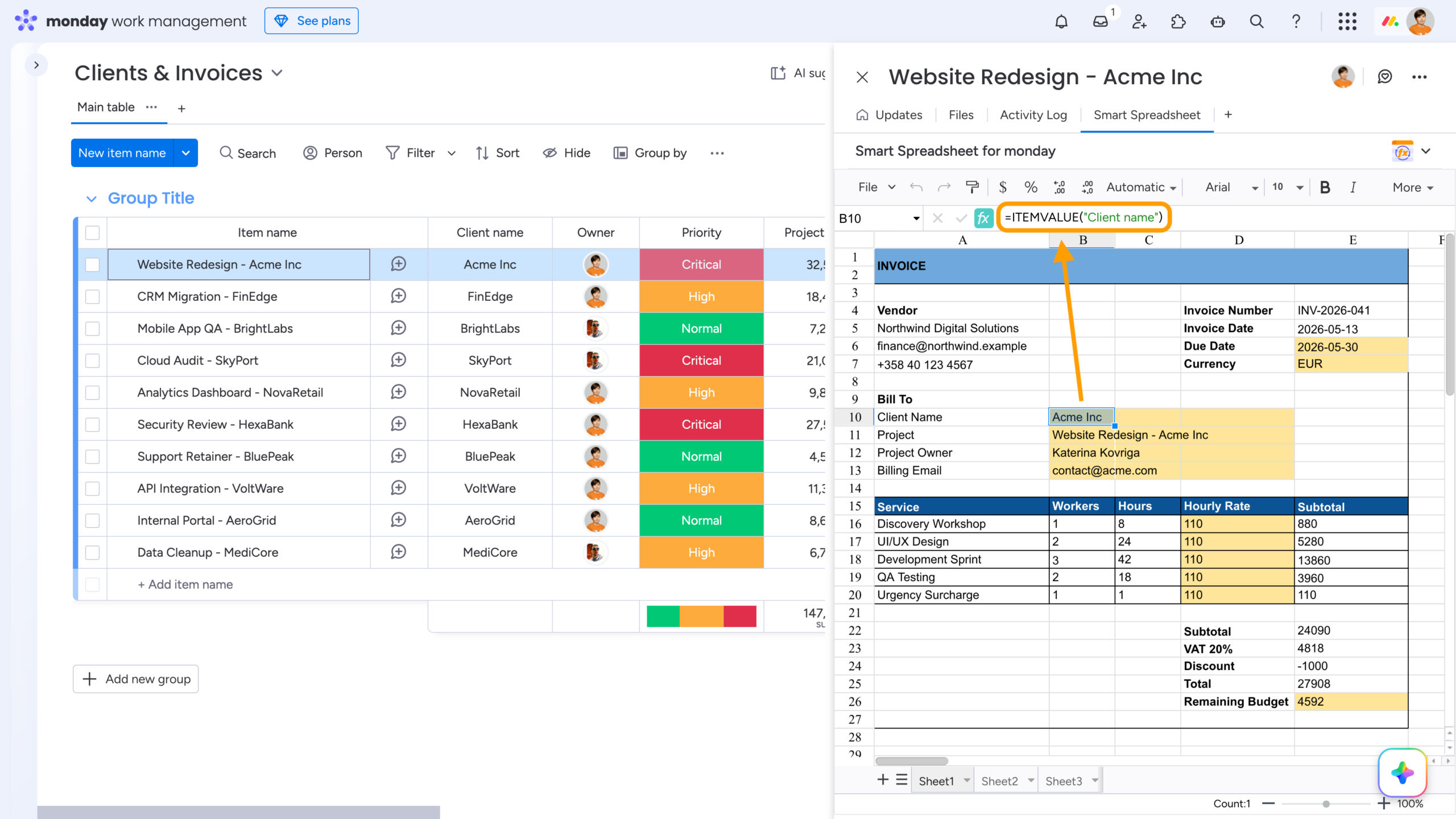Apply currency dollar format
1456x819 pixels.
coord(1003,187)
